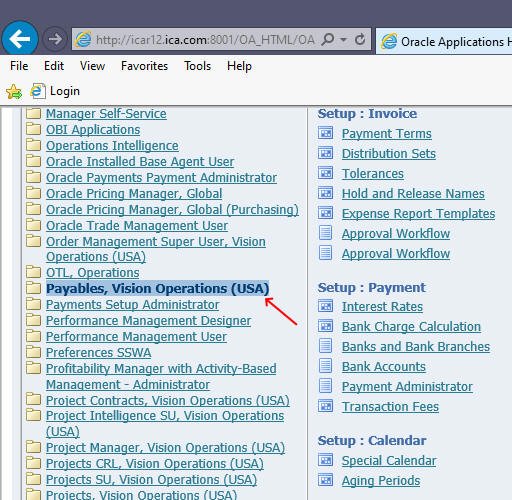Image resolution: width=512 pixels, height=500 pixels.
Task: Open Performance Management Designer link
Action: pos(148,321)
